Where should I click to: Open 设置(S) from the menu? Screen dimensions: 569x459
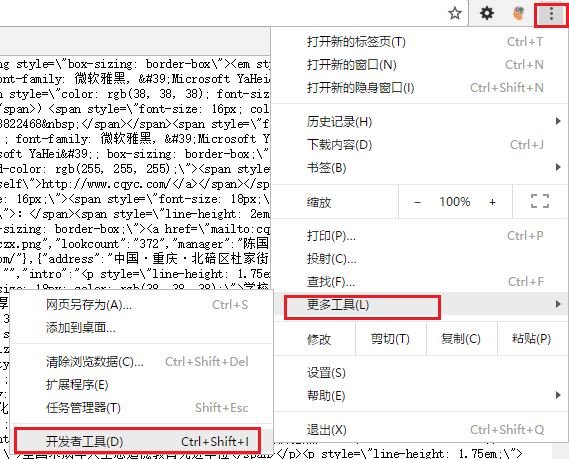pyautogui.click(x=417, y=372)
